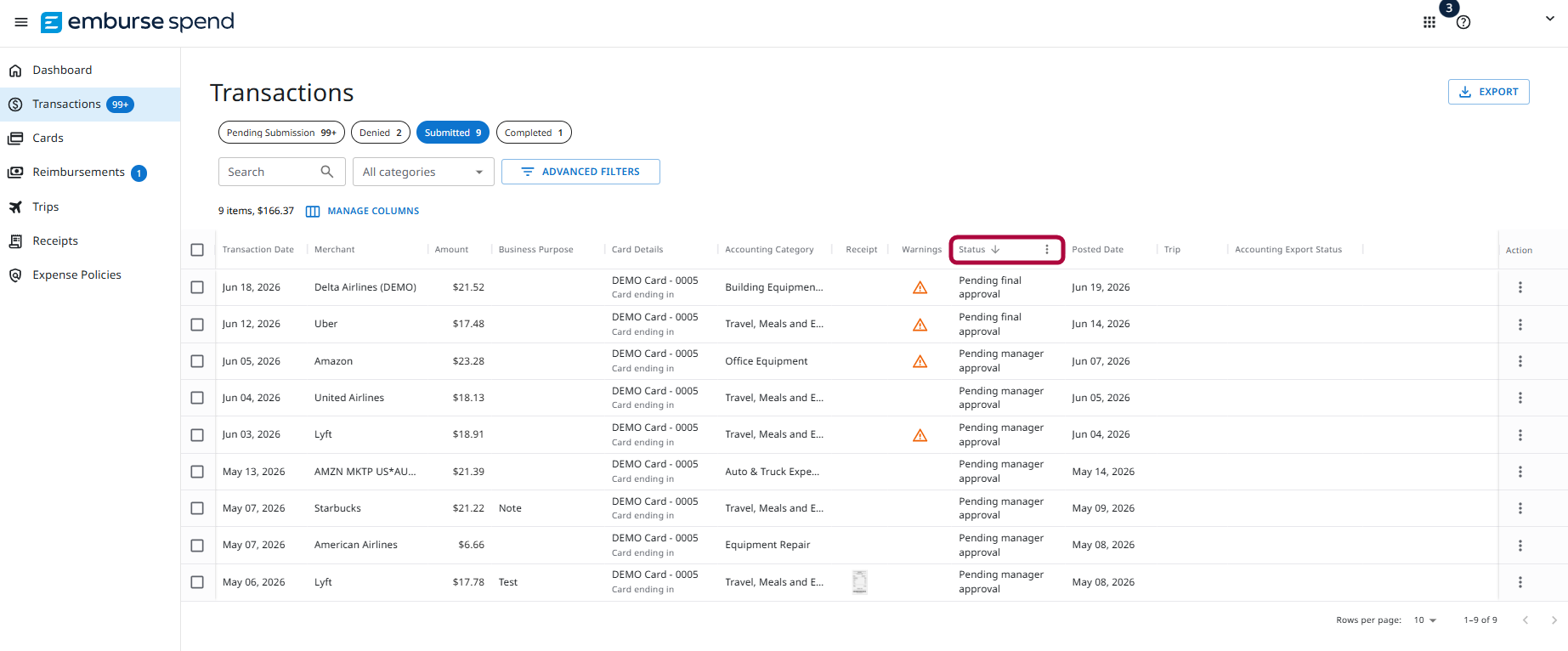Select American Airlines row checkbox
Screen dimensions: 1568x651
pyautogui.click(x=197, y=546)
